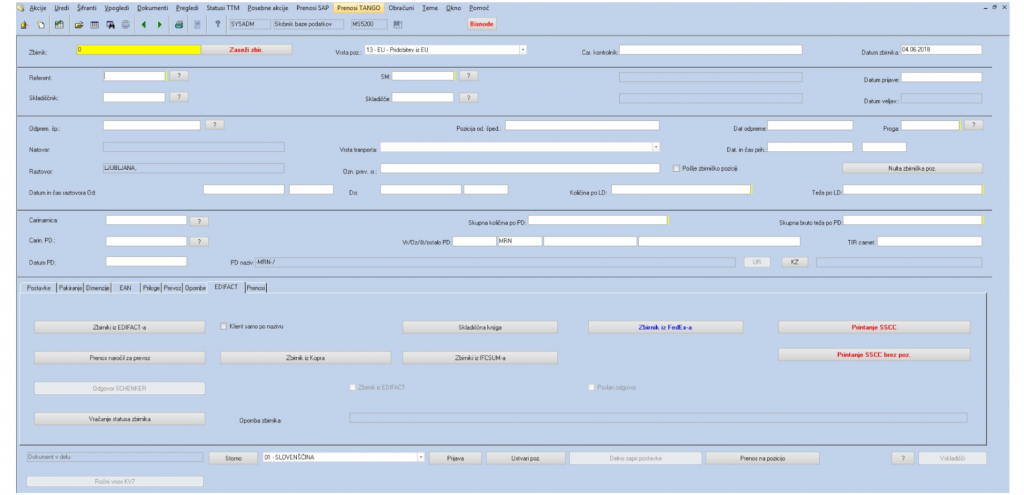
Task: Enable the 'Klient samo po nazivu' checkbox
Action: pos(224,326)
